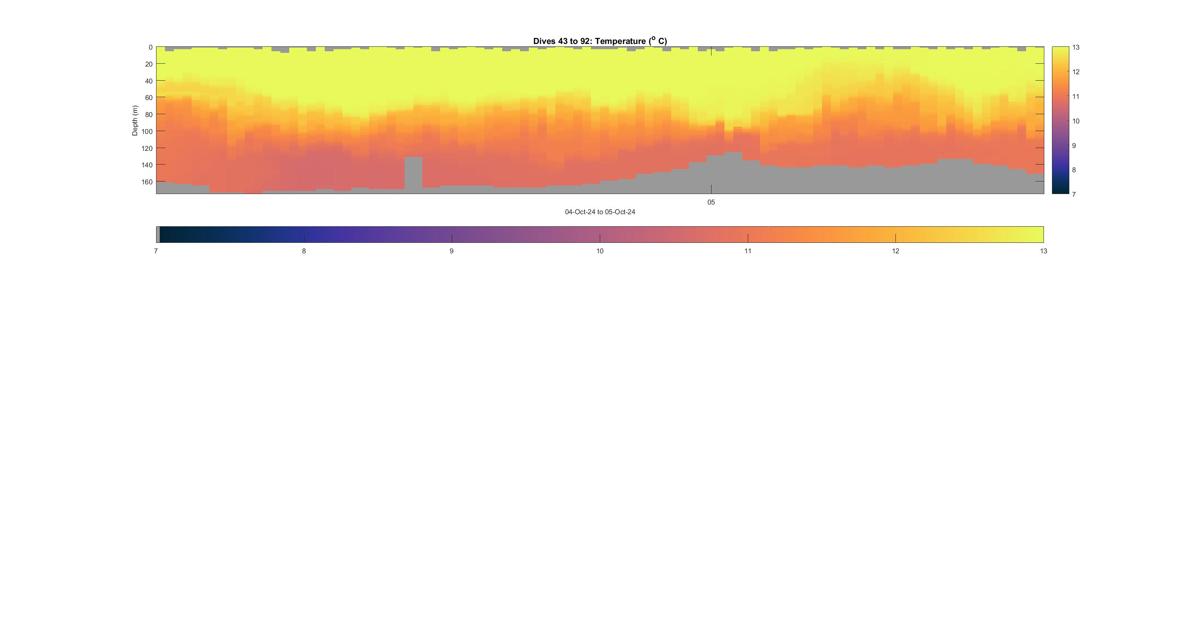Screen dimensions: 1200x622
Task: Click the 'Depth (m)' y-axis label
Action: 135,120
